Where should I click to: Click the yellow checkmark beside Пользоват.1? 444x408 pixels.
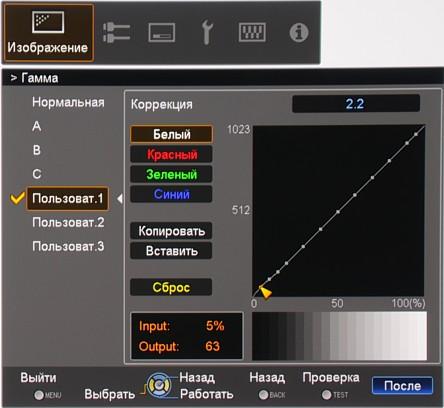(17, 198)
